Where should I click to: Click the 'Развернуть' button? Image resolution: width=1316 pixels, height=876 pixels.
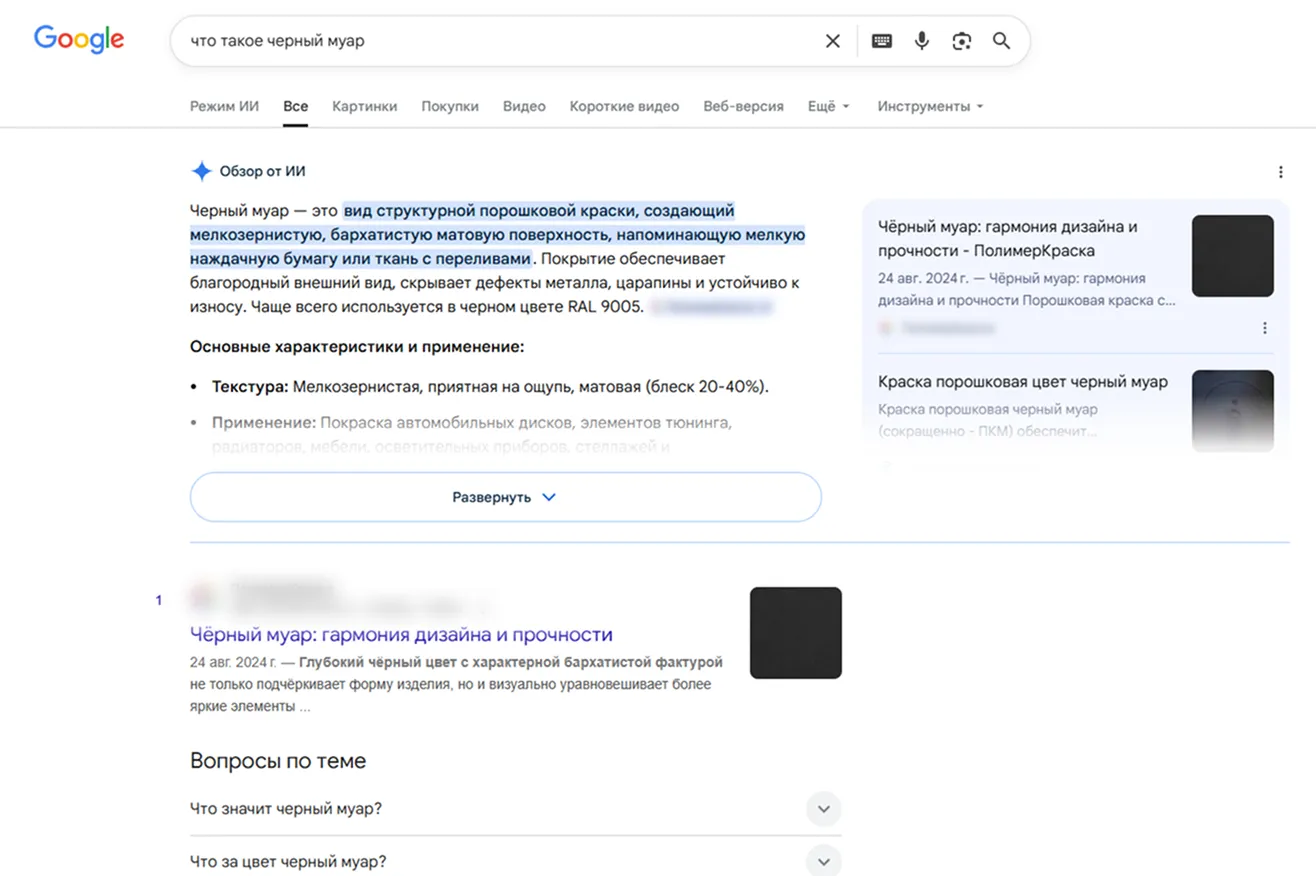(505, 497)
